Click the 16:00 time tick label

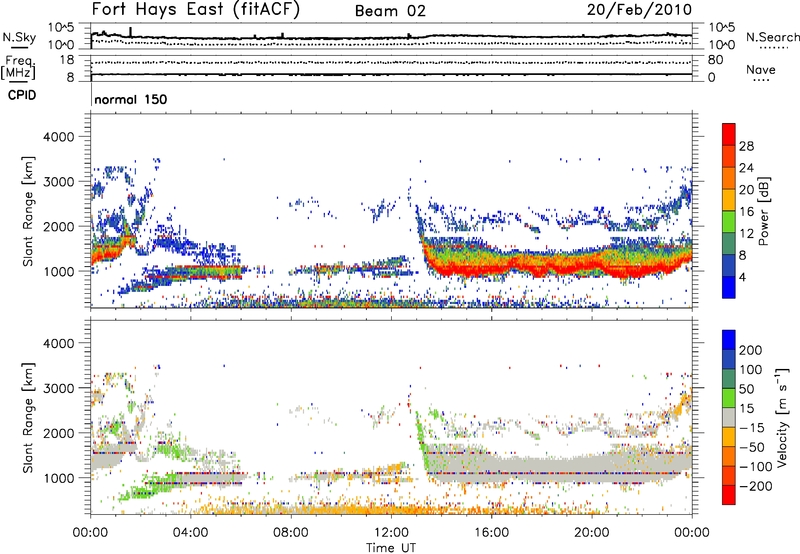pos(491,533)
